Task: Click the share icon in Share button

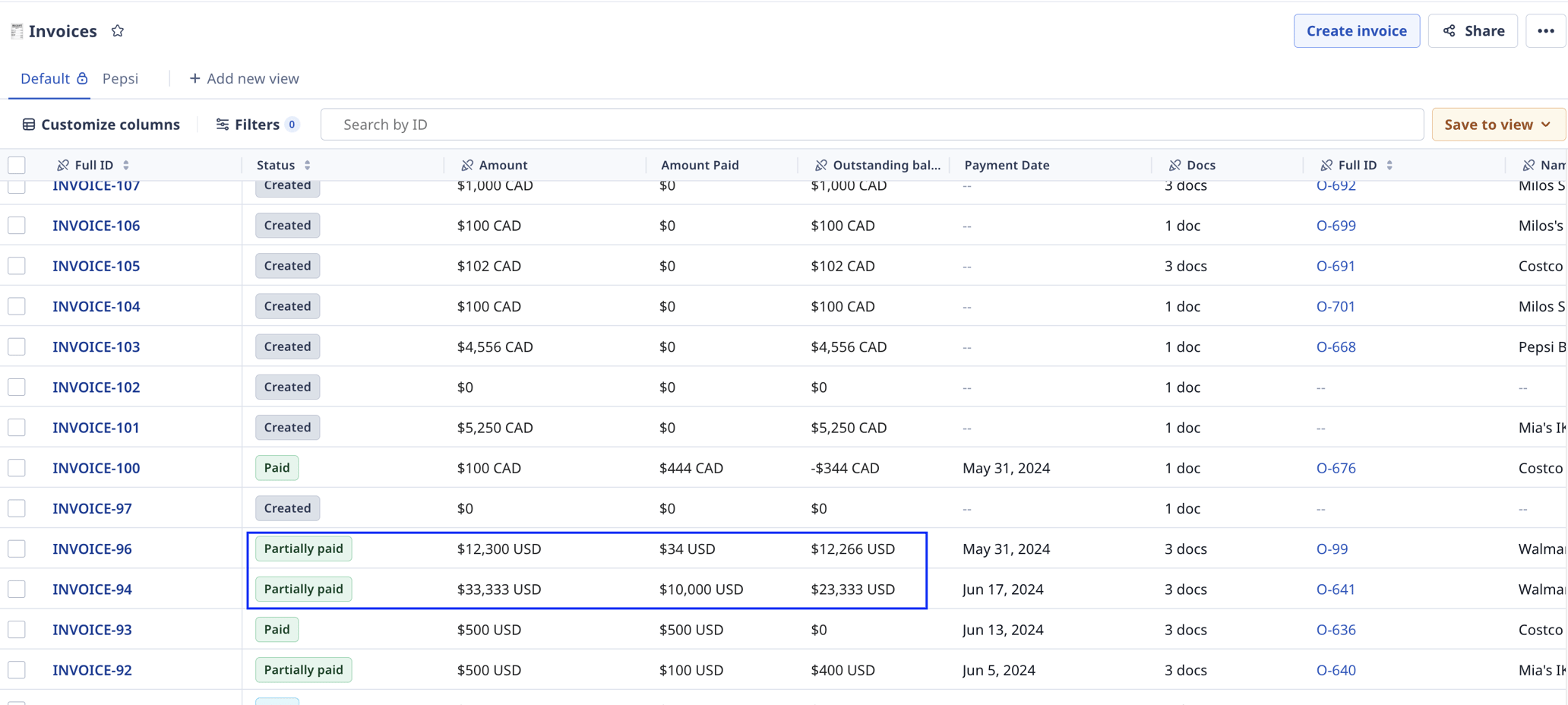Action: tap(1449, 31)
